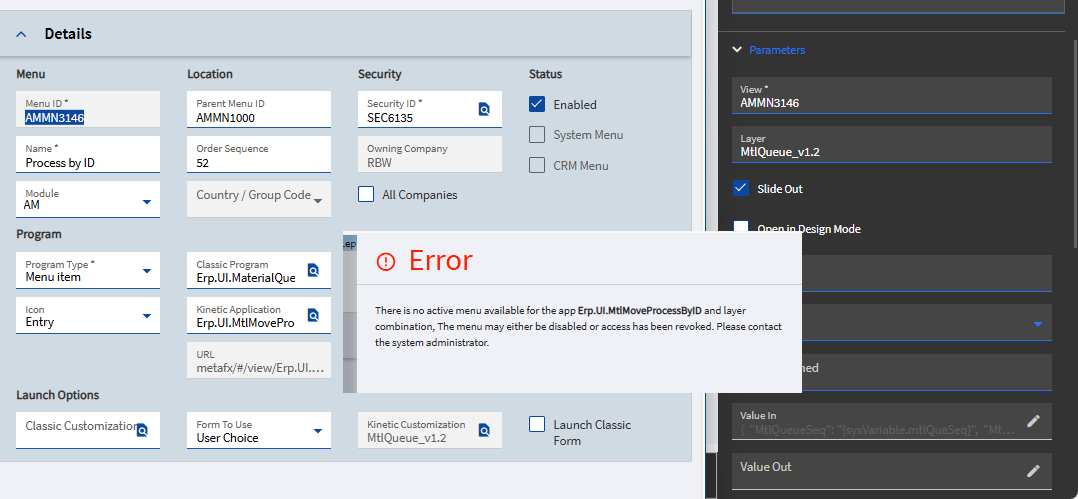Open the Kinetic Application search lookup
The image size is (1078, 499).
point(313,315)
